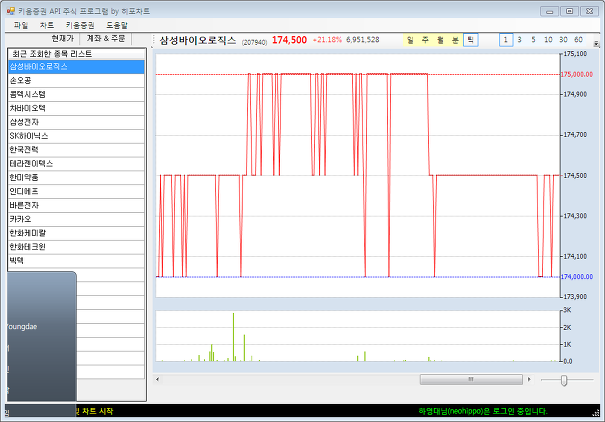Viewport: 605px width, 422px height.
Task: Switch to the 현재가 tab
Action: coord(63,39)
